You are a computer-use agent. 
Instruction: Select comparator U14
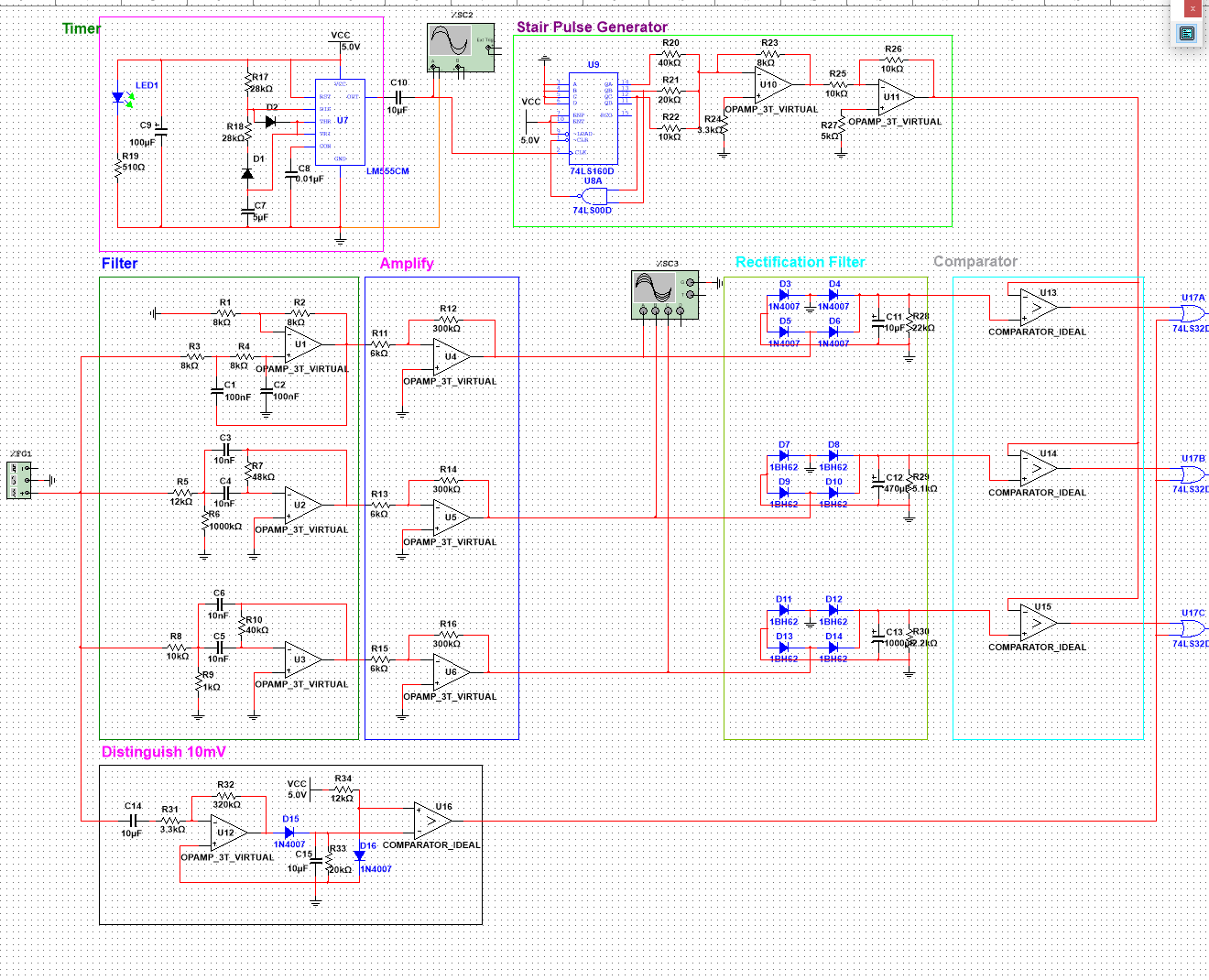pyautogui.click(x=1040, y=467)
